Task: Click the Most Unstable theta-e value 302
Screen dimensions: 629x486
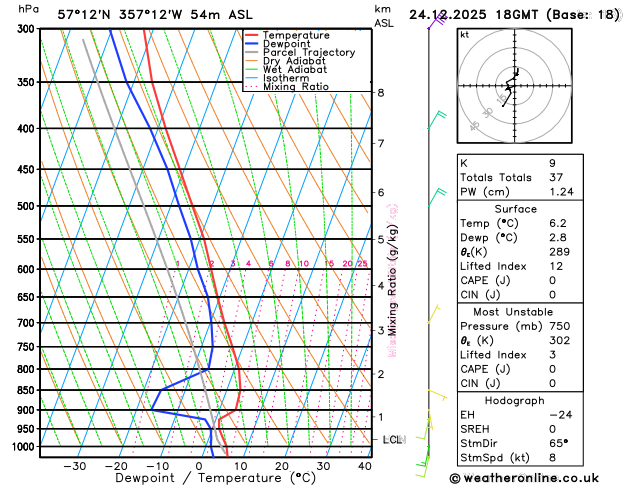Action: pyautogui.click(x=560, y=340)
